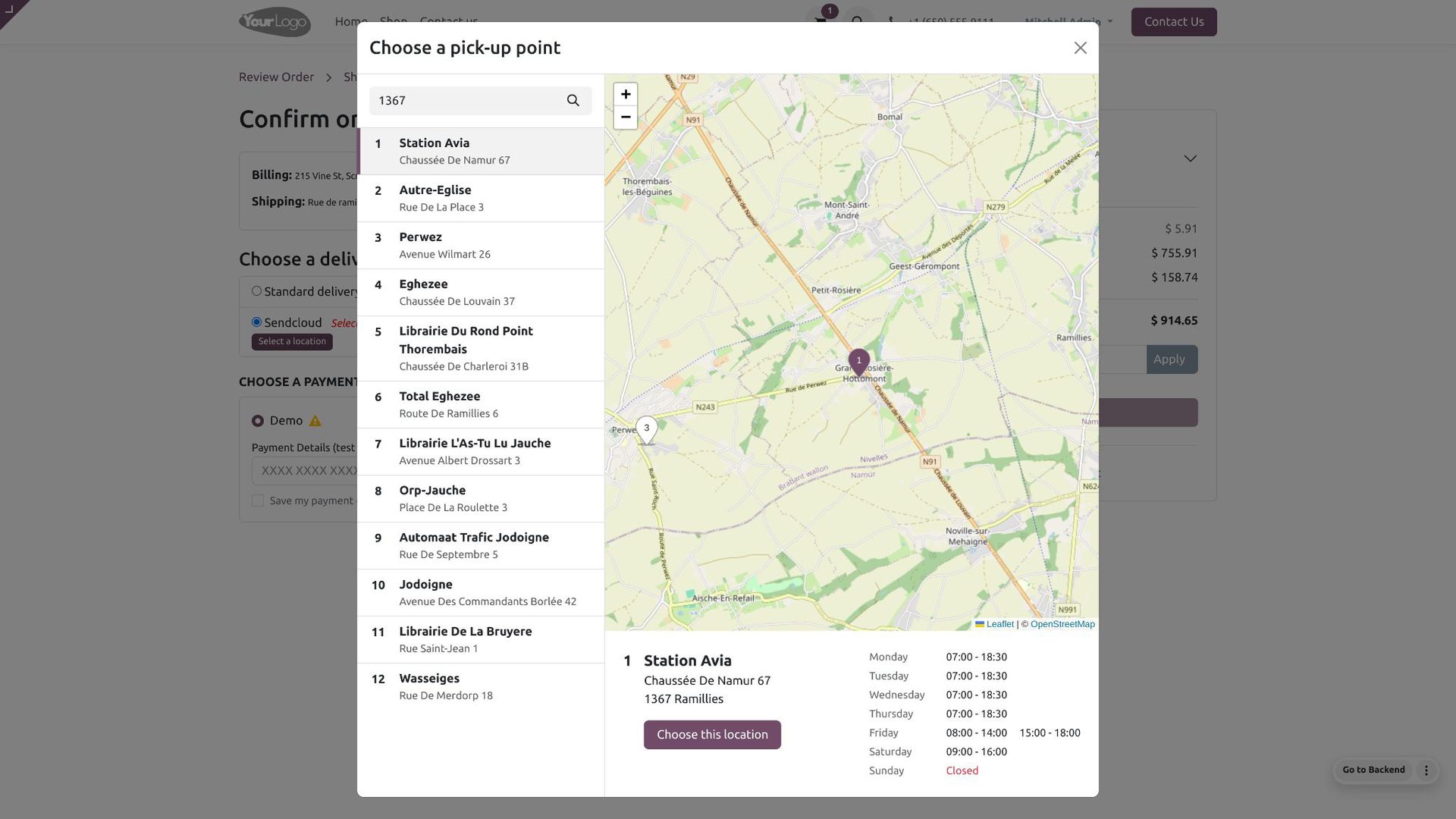Select Wasseiges pick-up point entry
The image size is (1456, 819).
click(x=481, y=686)
